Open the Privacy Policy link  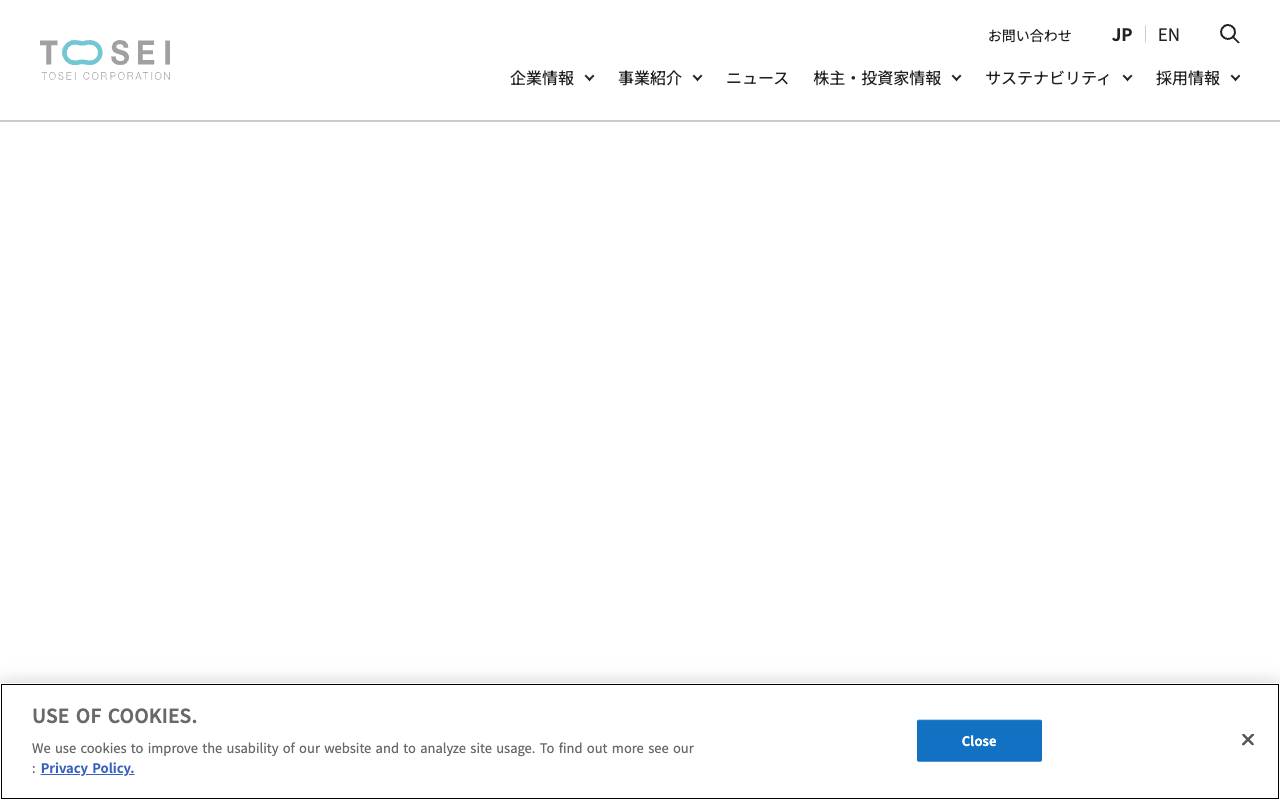[87, 768]
